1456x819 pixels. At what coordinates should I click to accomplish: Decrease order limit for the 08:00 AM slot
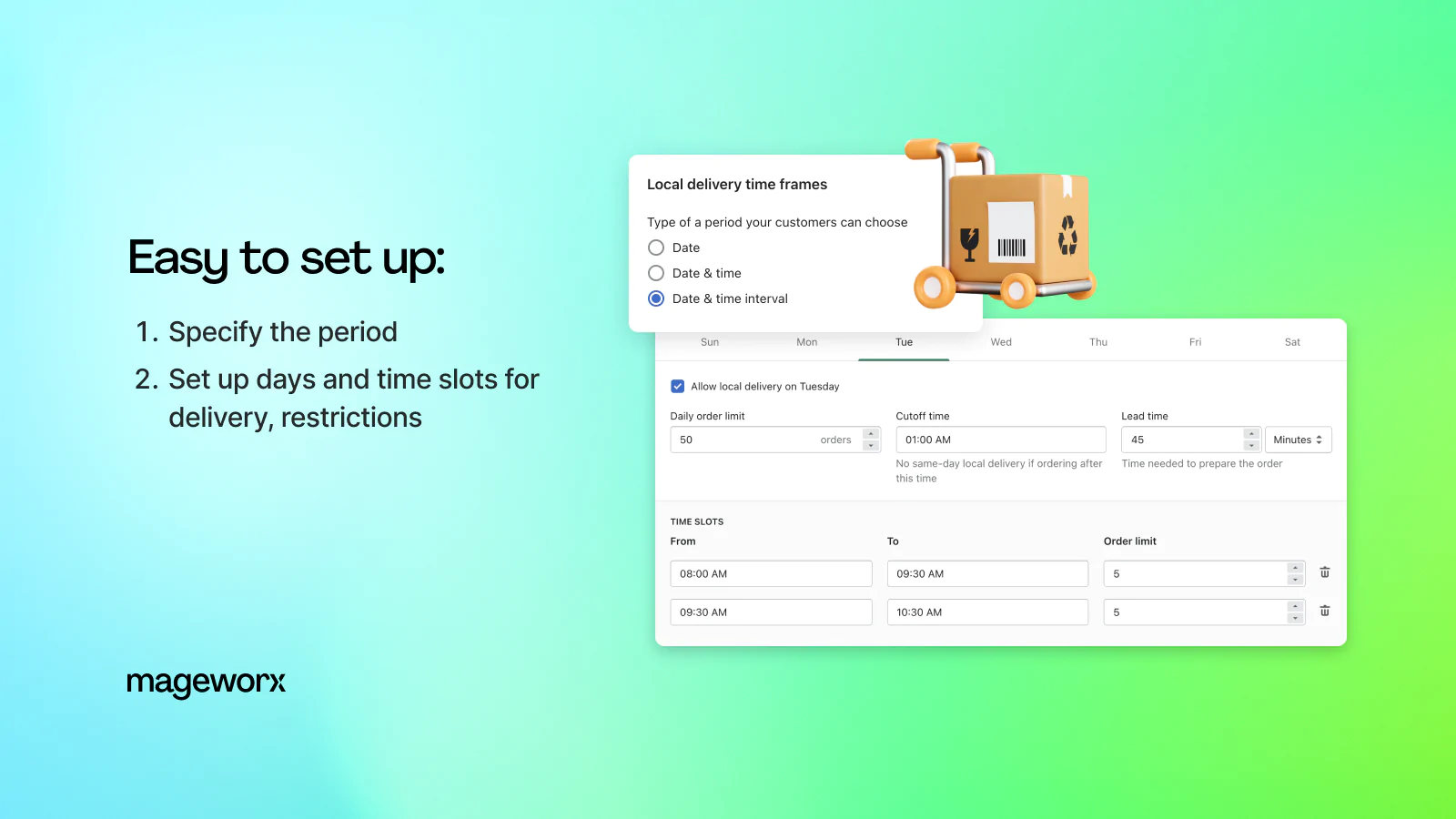[x=1296, y=580]
